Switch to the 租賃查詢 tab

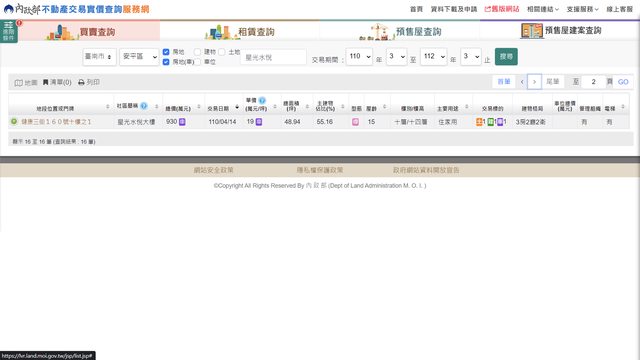[x=240, y=31]
